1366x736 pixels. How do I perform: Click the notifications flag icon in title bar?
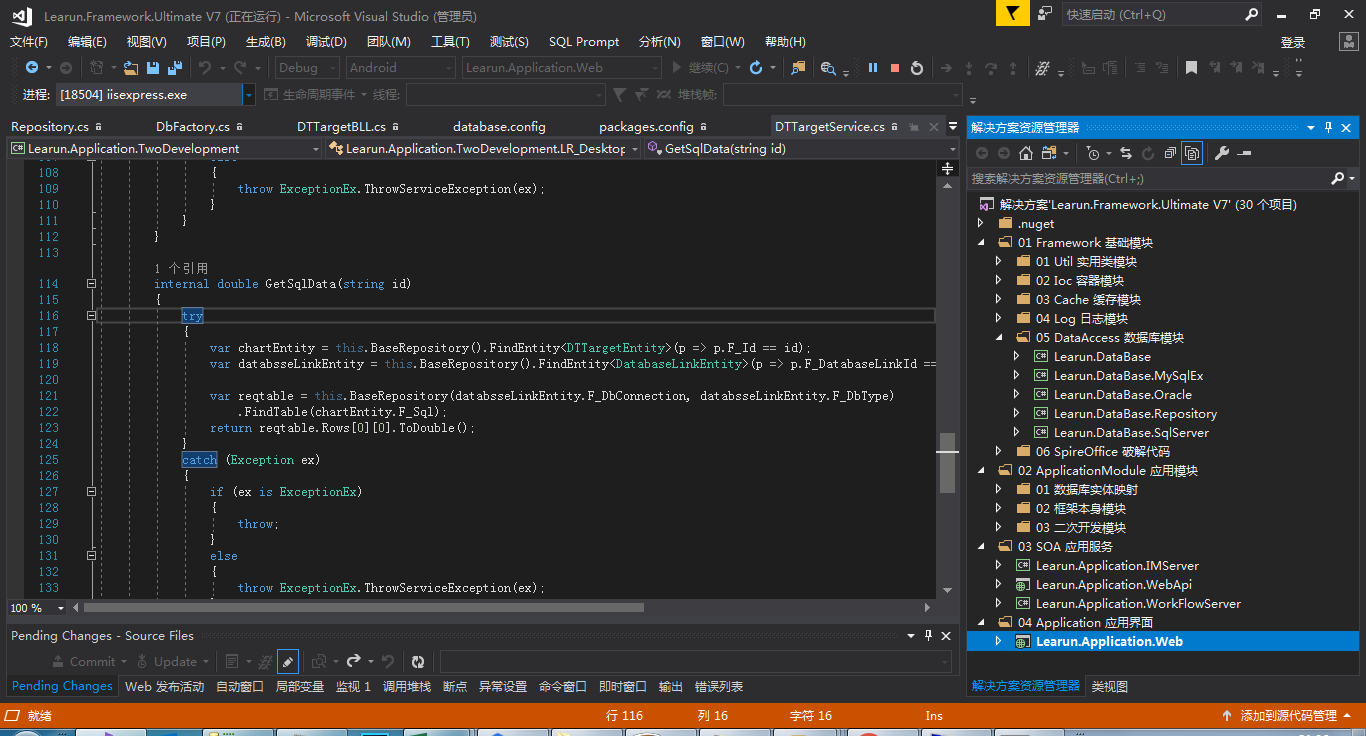1012,14
